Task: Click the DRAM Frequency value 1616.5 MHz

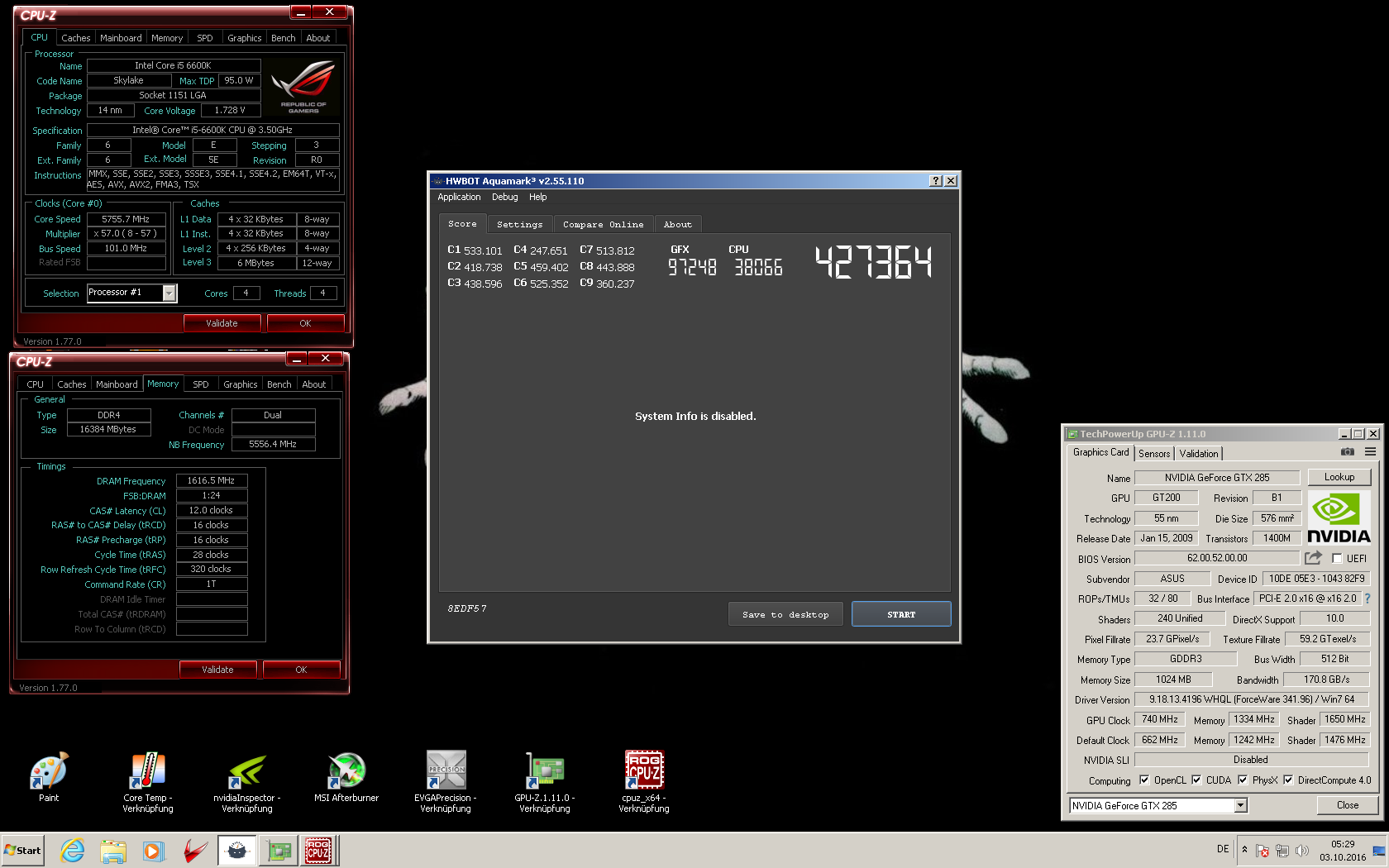Action: (x=211, y=480)
